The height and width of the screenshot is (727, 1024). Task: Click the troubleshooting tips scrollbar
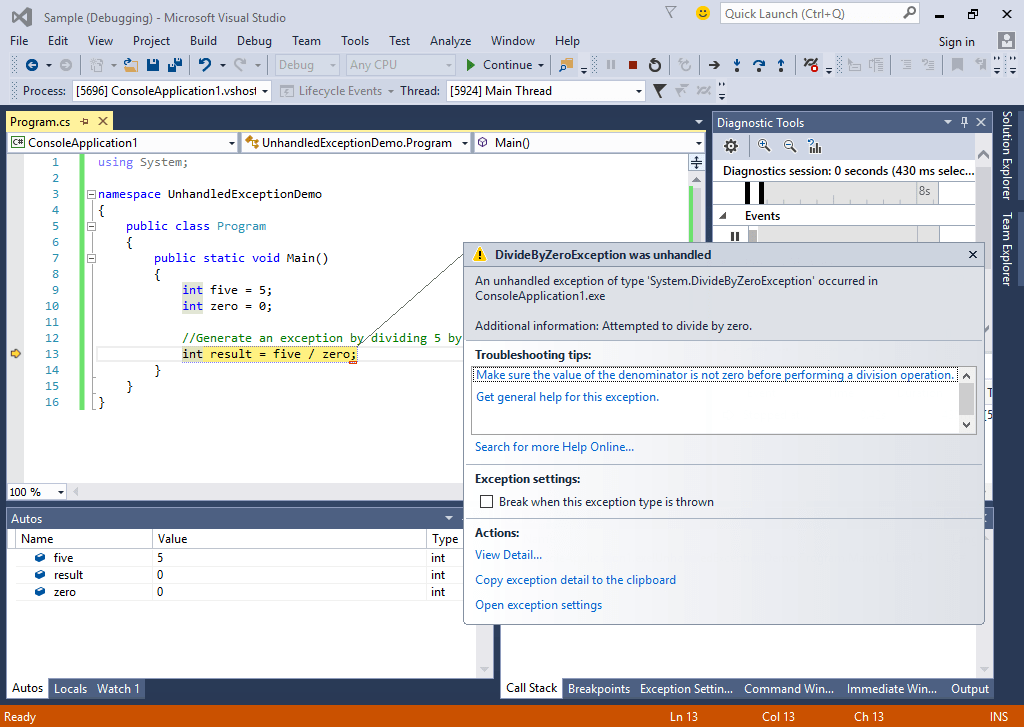(966, 398)
